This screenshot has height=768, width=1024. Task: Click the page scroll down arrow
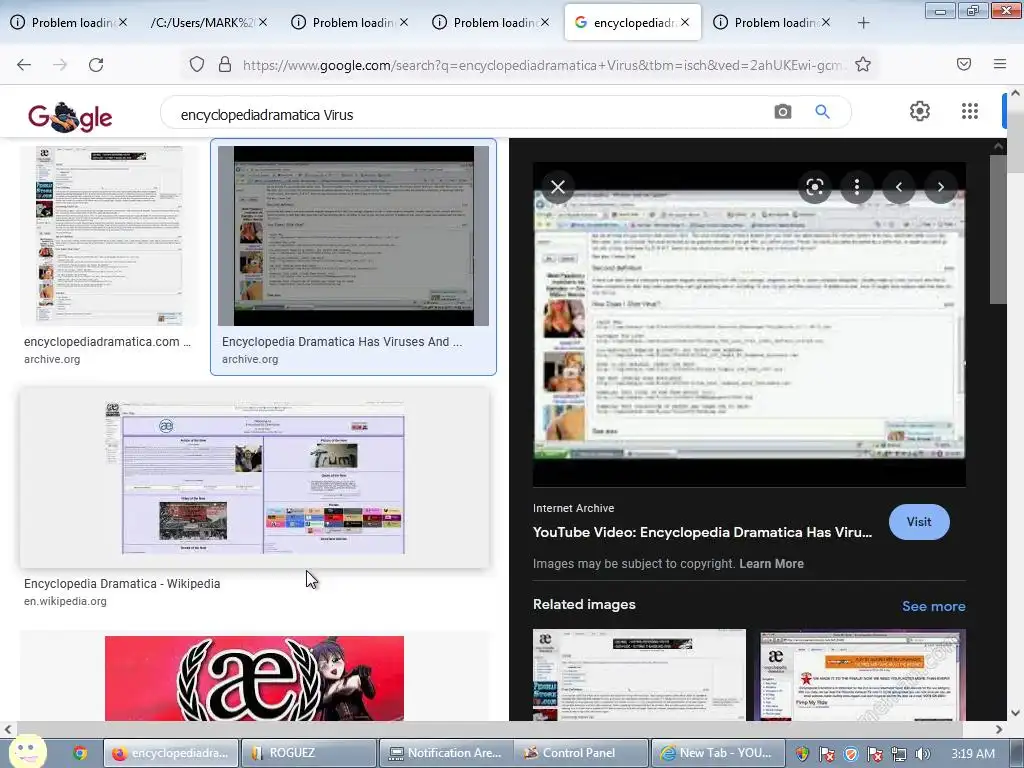[1015, 713]
